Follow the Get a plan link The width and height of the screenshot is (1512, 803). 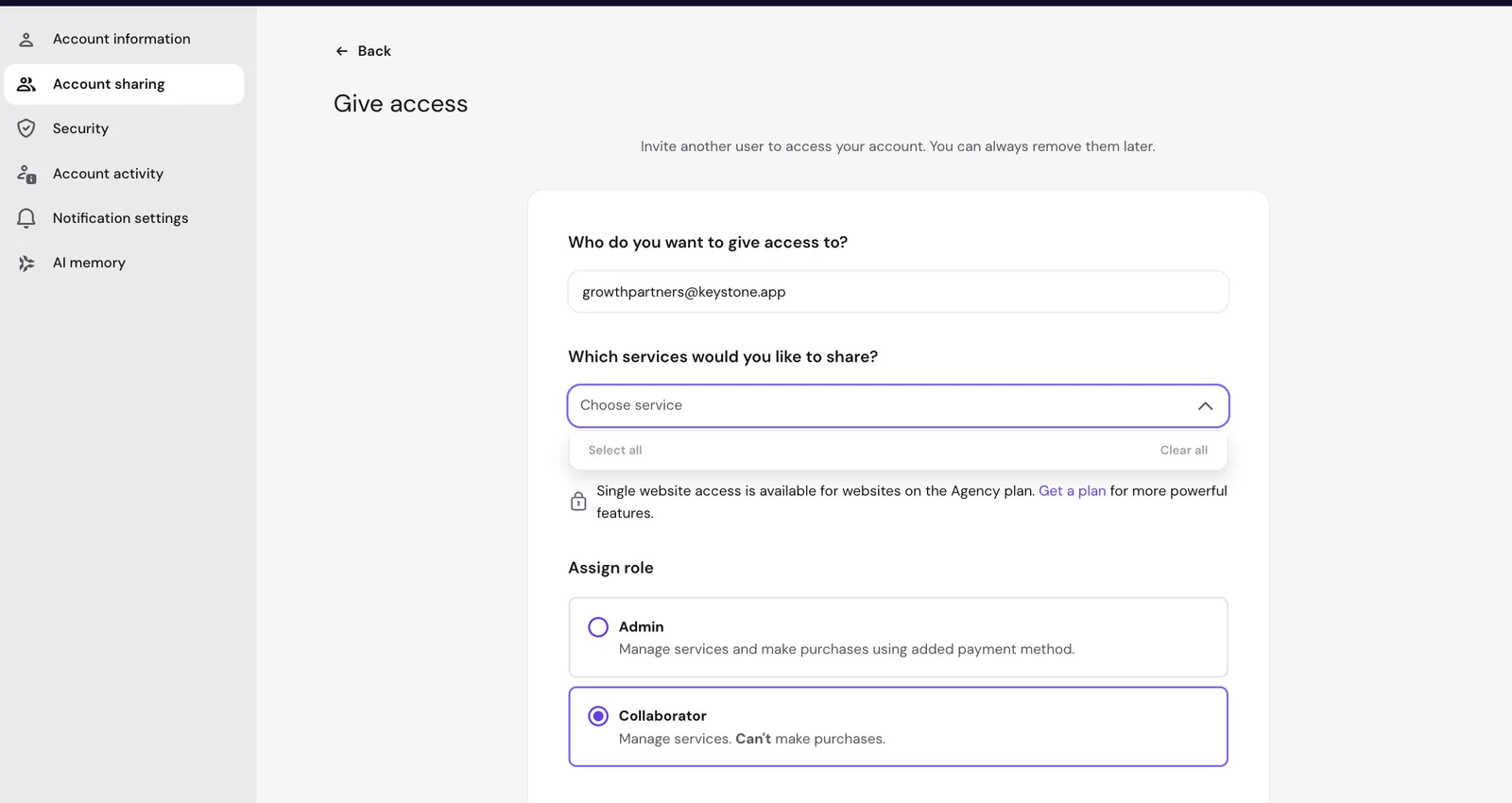1072,491
